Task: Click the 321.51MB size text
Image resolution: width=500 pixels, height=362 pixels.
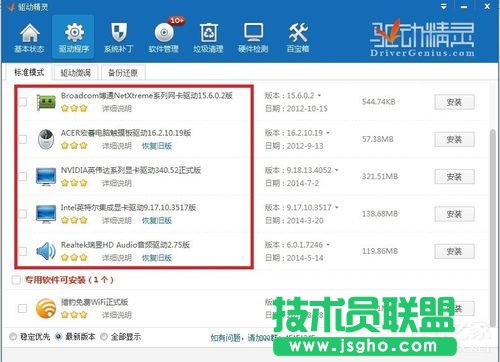Action: click(380, 176)
